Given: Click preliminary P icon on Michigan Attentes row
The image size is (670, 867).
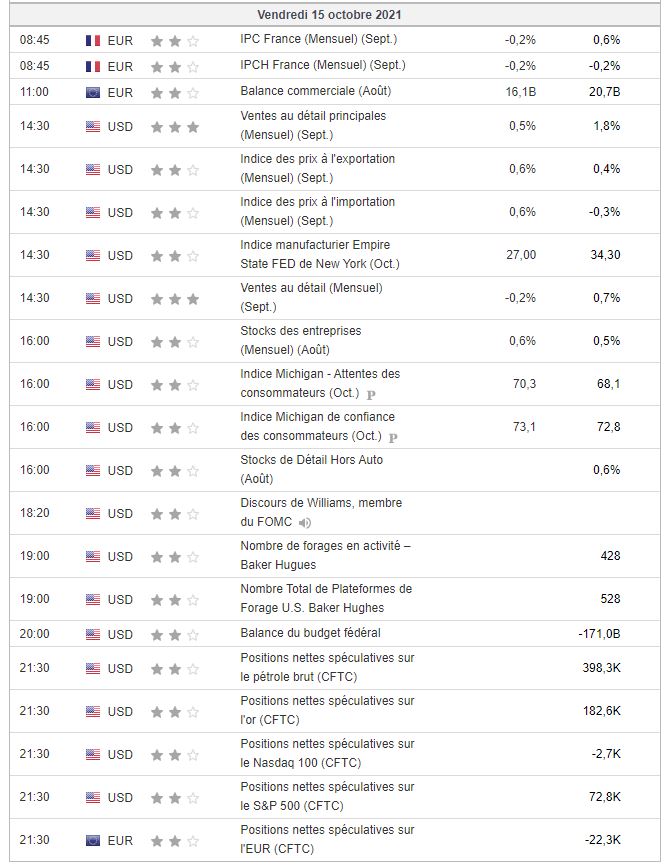Looking at the screenshot, I should click(370, 394).
